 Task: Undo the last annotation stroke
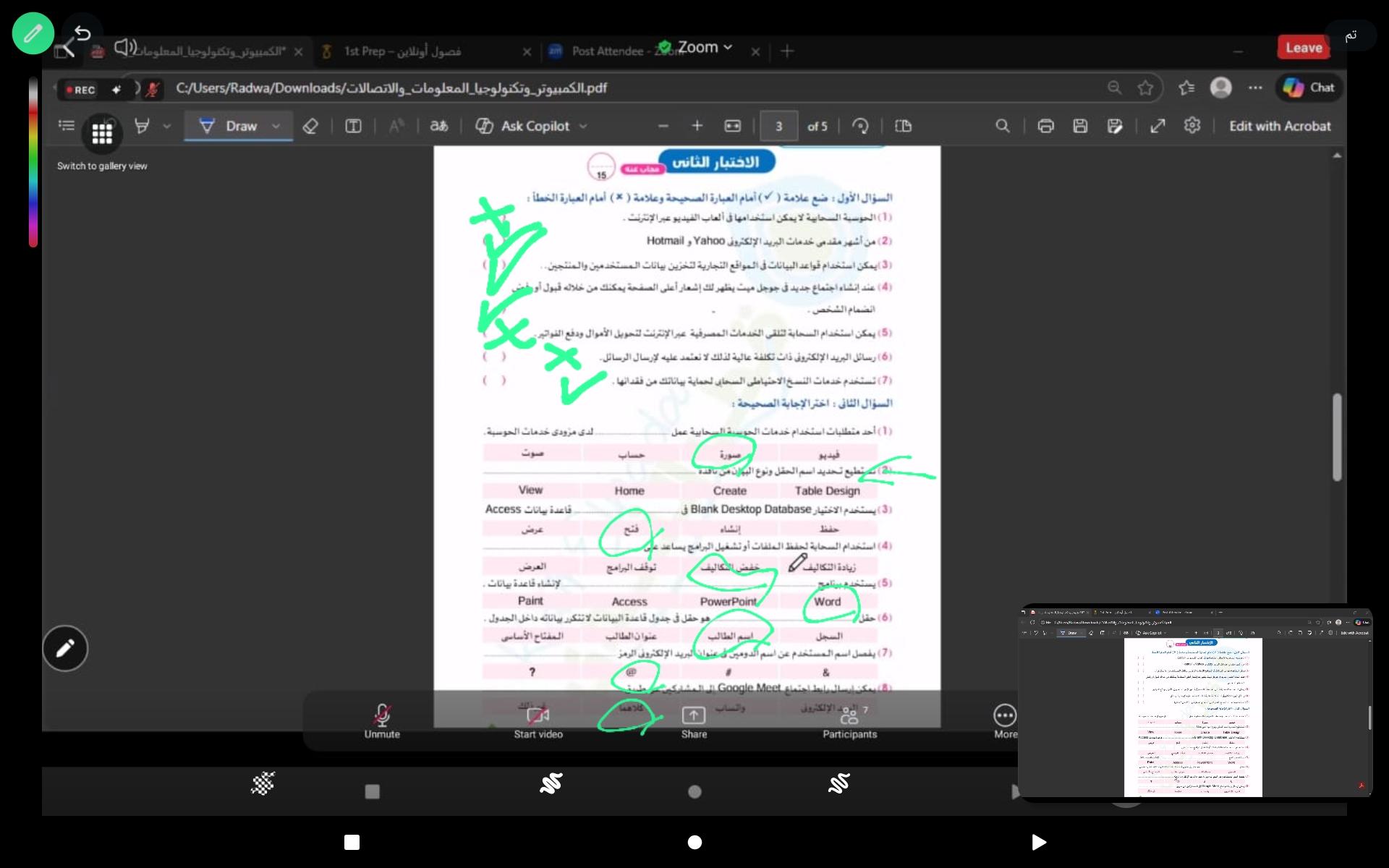coord(82,33)
